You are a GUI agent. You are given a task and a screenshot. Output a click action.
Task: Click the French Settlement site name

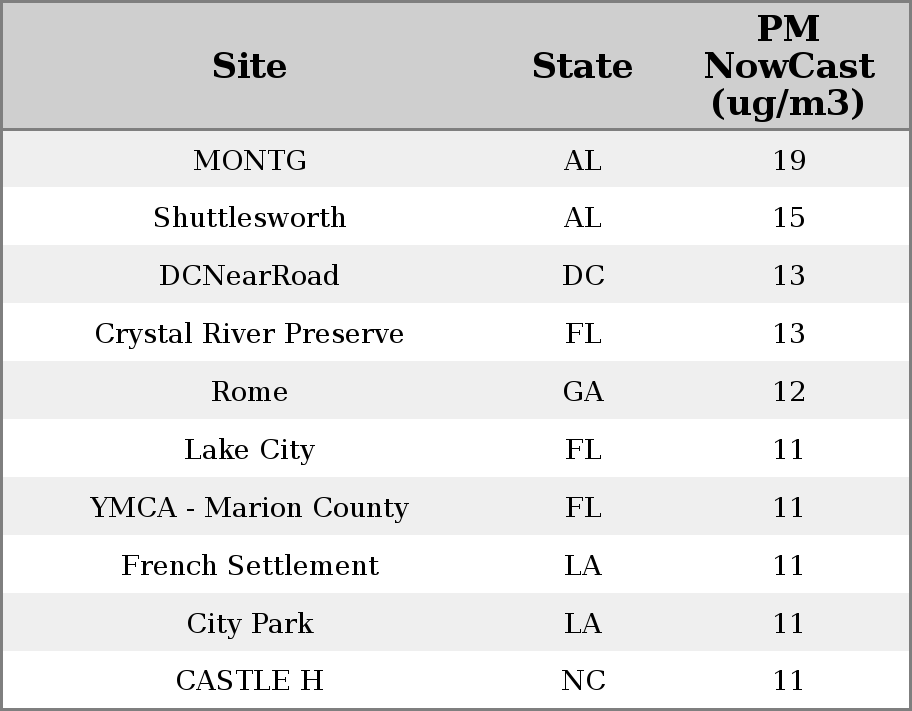(250, 566)
